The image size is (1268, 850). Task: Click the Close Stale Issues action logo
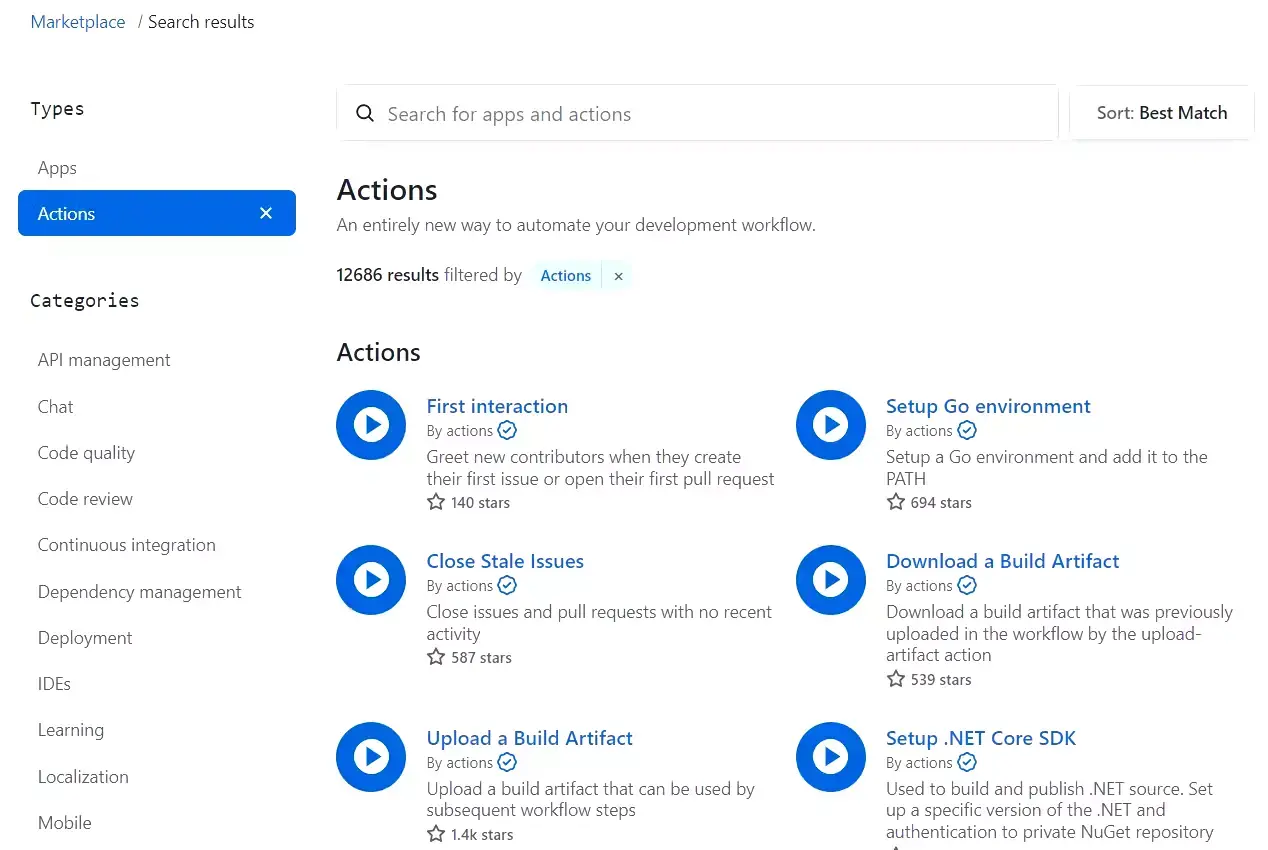coord(371,579)
